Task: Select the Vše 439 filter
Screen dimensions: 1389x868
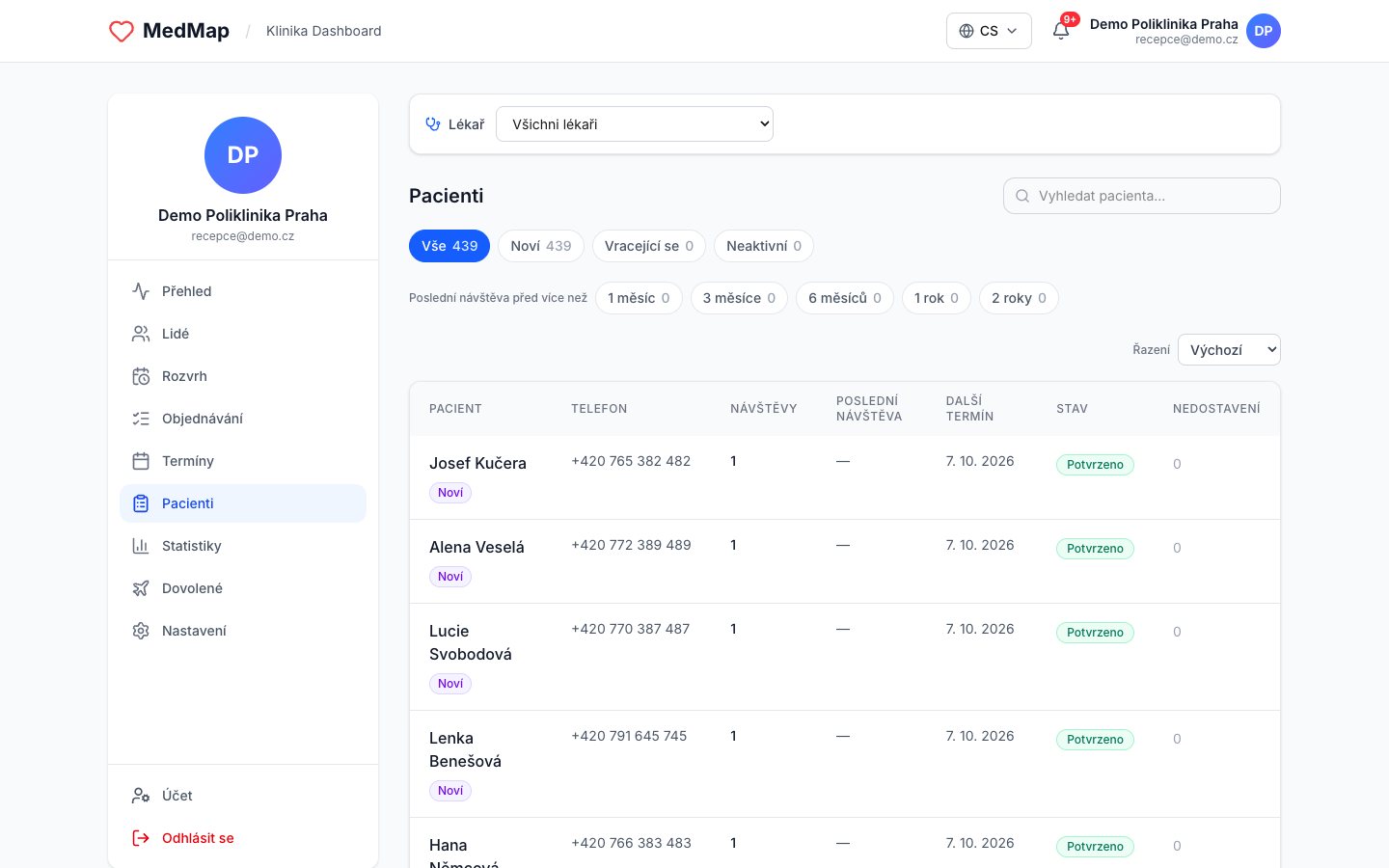Action: point(449,246)
